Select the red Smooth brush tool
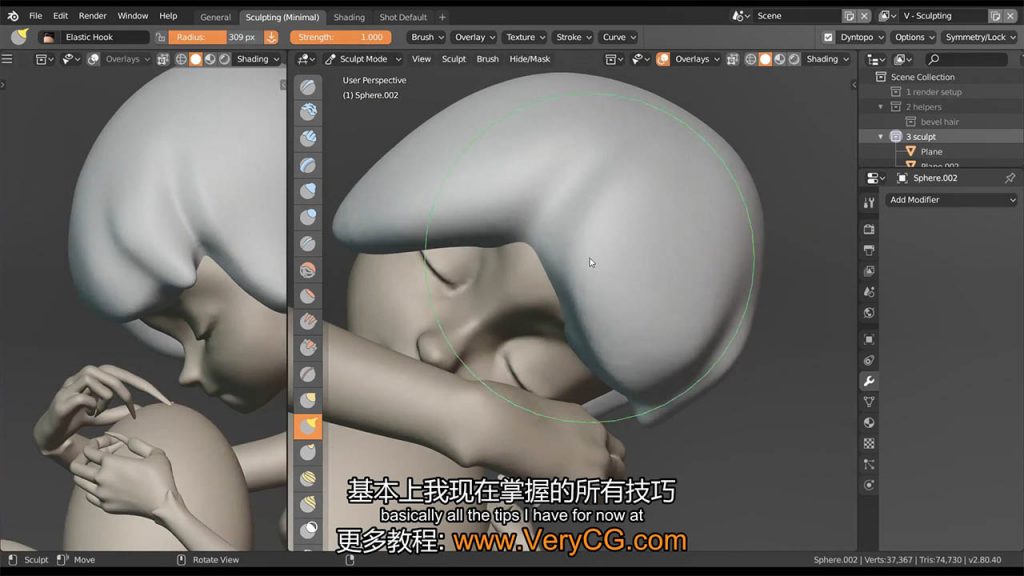The height and width of the screenshot is (576, 1024). coord(308,270)
